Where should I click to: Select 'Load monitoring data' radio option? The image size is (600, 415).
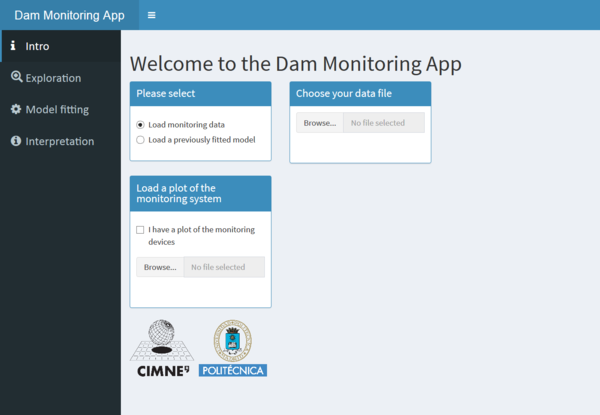[x=140, y=125]
